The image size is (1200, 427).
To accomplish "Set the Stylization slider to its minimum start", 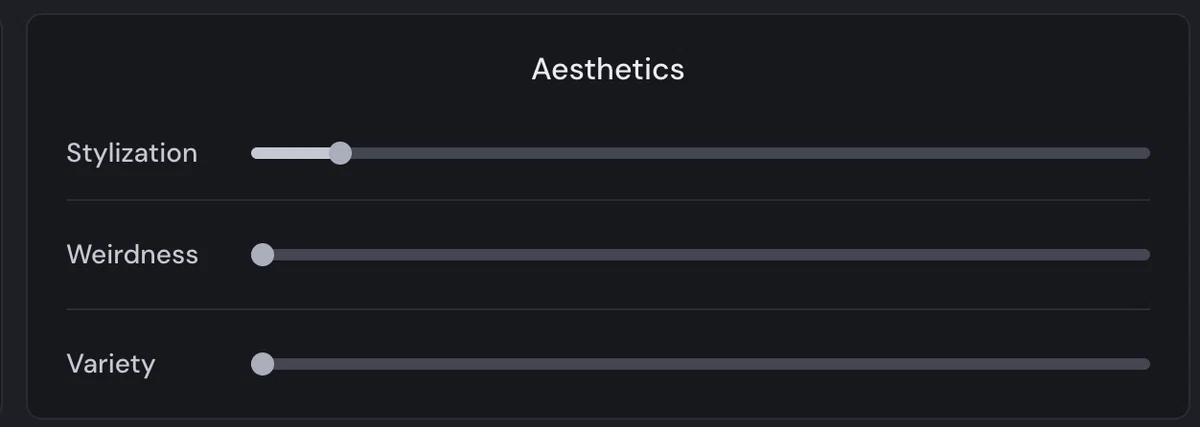I will pyautogui.click(x=254, y=153).
